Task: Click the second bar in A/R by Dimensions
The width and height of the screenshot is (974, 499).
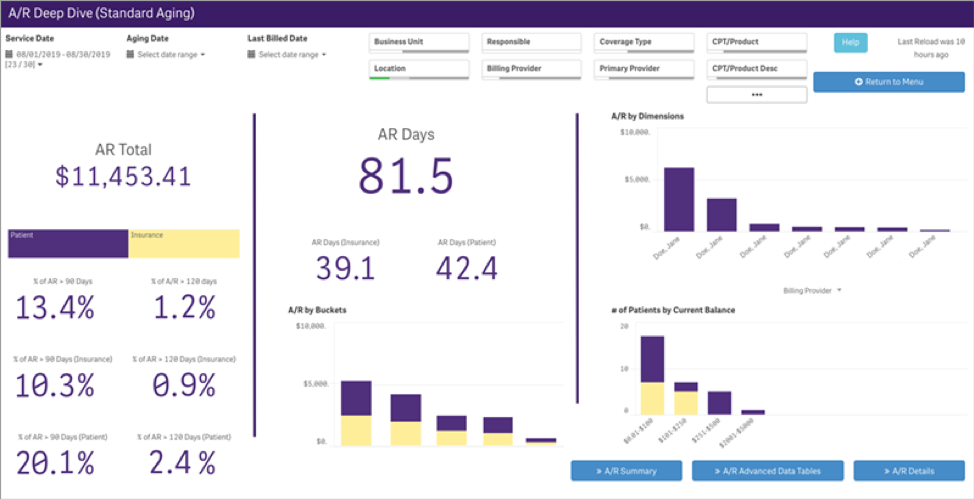Action: (x=722, y=215)
